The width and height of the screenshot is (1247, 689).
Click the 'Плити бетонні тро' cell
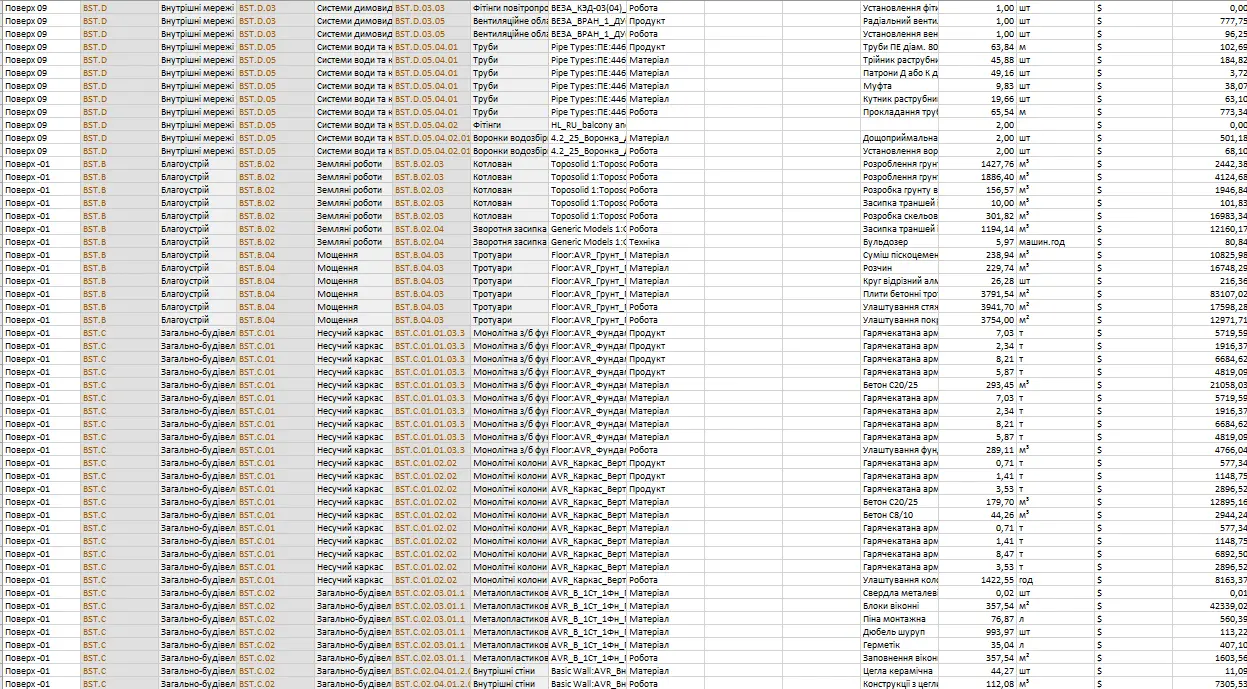click(900, 293)
